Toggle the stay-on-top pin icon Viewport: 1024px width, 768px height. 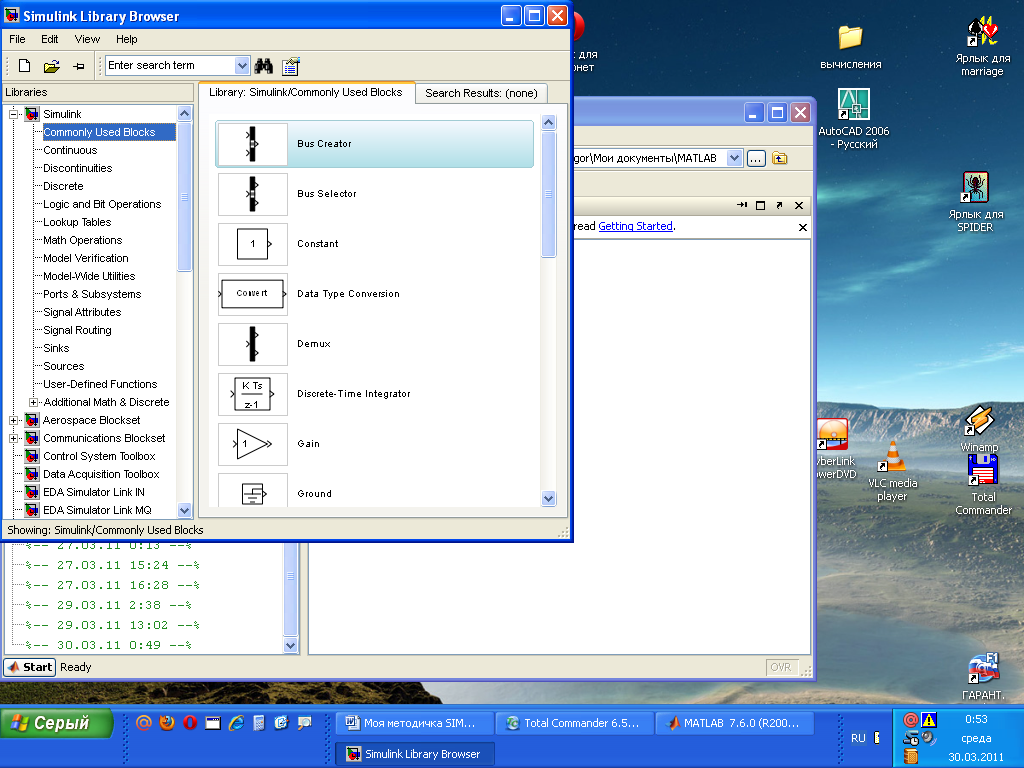click(79, 66)
